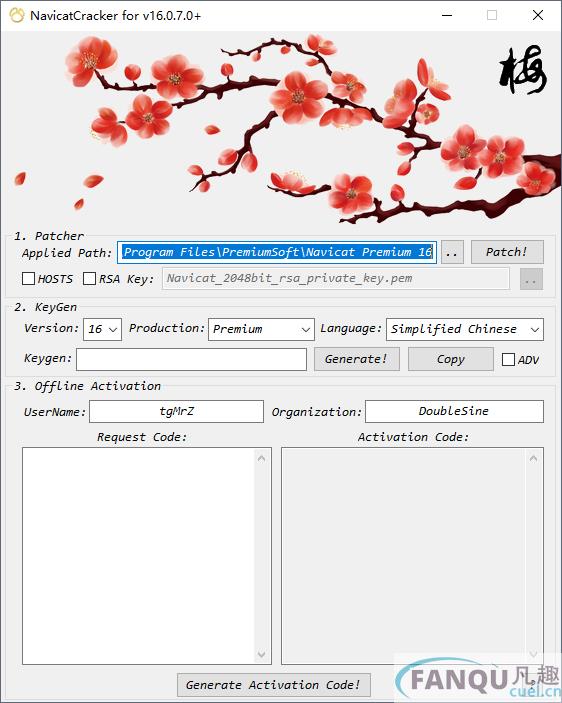Image resolution: width=562 pixels, height=703 pixels.
Task: Browse for applied path with '..' button
Action: tap(452, 252)
